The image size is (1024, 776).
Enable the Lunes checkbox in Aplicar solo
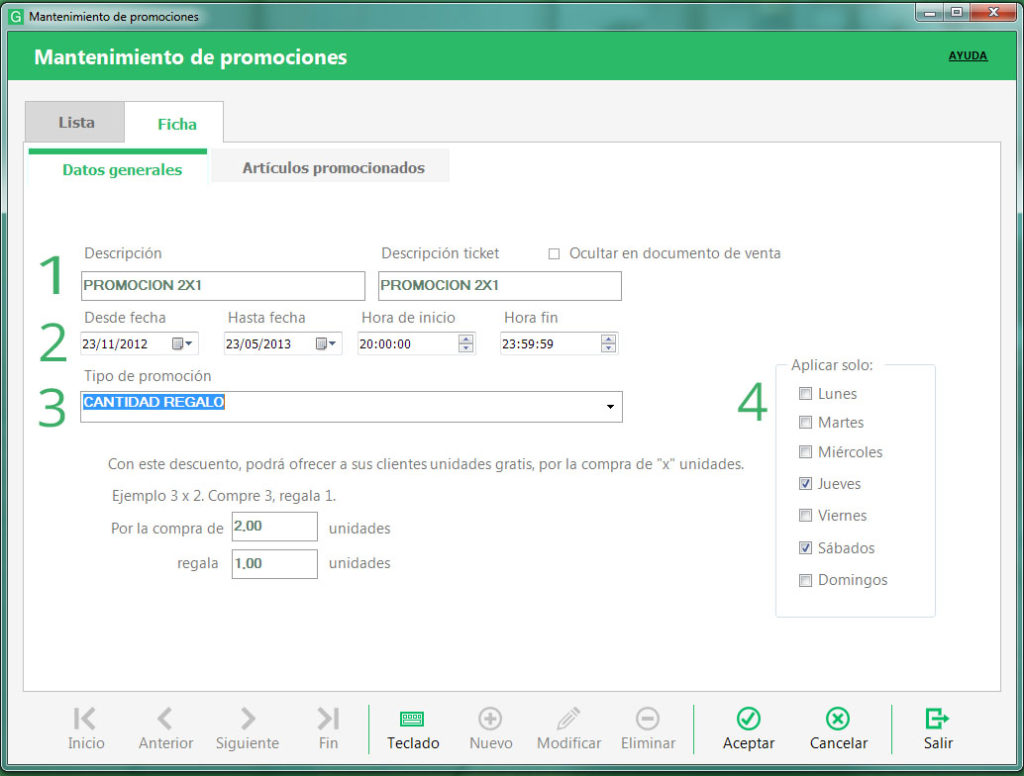coord(805,394)
